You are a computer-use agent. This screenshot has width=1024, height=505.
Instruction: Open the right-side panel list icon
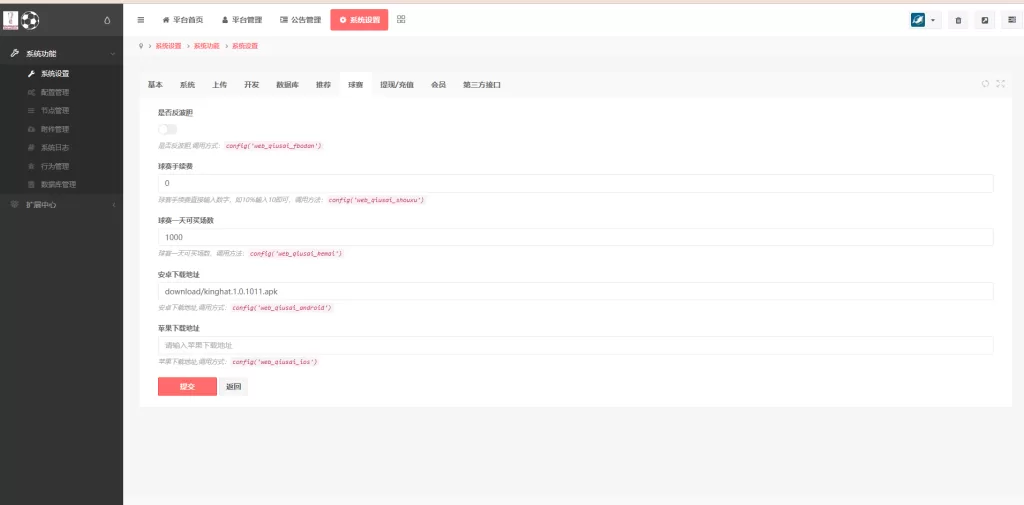pyautogui.click(x=1012, y=20)
